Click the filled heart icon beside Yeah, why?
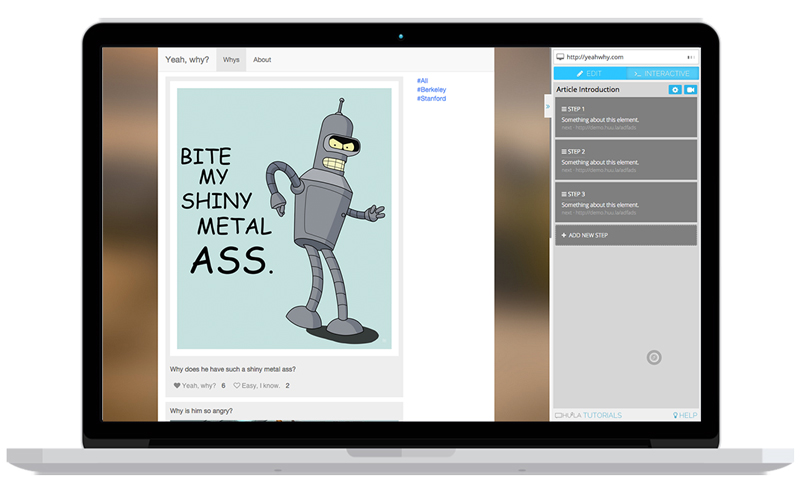This screenshot has height=484, width=800. tap(177, 386)
